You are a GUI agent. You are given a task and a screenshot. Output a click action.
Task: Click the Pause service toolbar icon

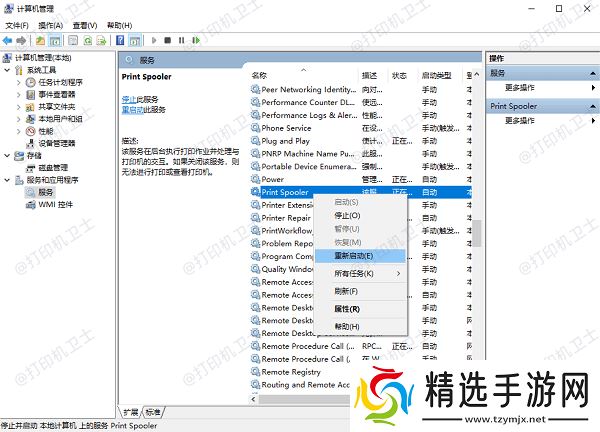coord(181,41)
